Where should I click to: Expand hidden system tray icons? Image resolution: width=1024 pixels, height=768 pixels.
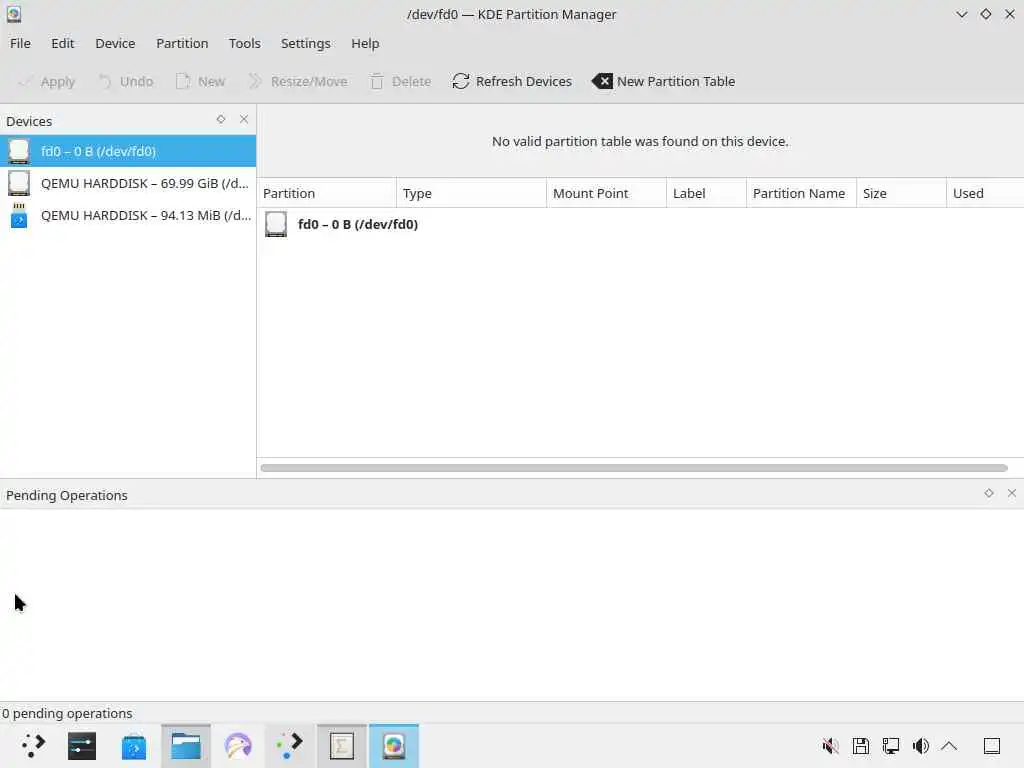pyautogui.click(x=950, y=746)
